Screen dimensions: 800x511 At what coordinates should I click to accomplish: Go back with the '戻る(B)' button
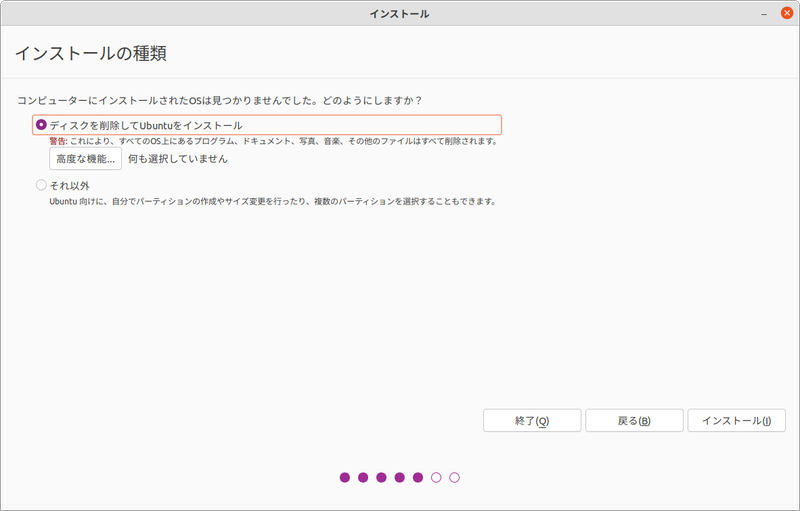[x=634, y=421]
